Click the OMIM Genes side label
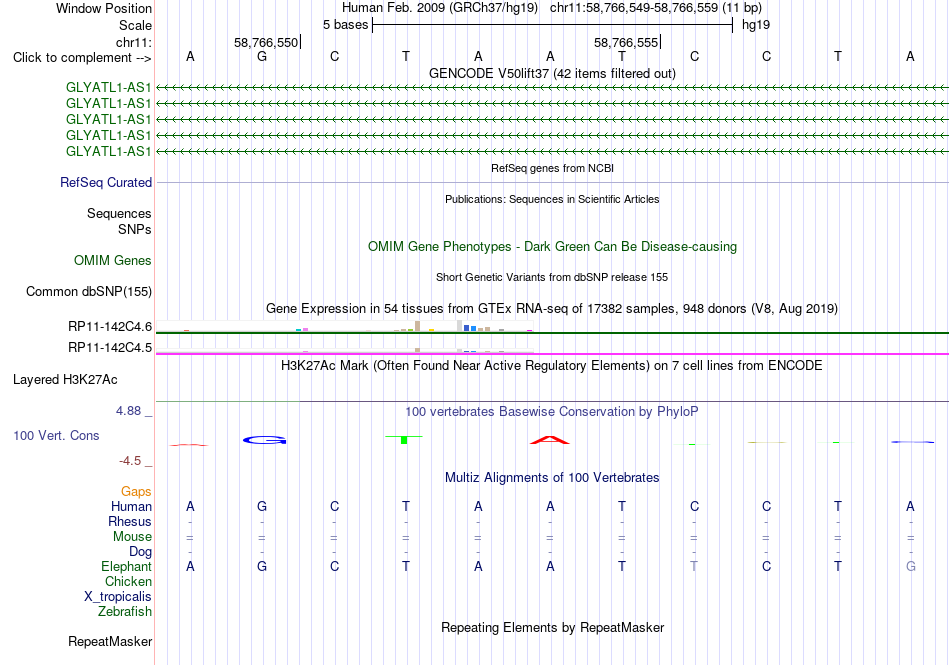This screenshot has height=665, width=950. [113, 260]
